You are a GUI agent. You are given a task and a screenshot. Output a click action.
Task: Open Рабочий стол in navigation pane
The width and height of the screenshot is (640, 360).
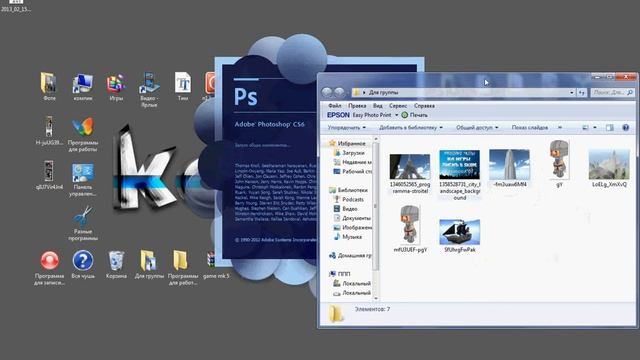353,171
